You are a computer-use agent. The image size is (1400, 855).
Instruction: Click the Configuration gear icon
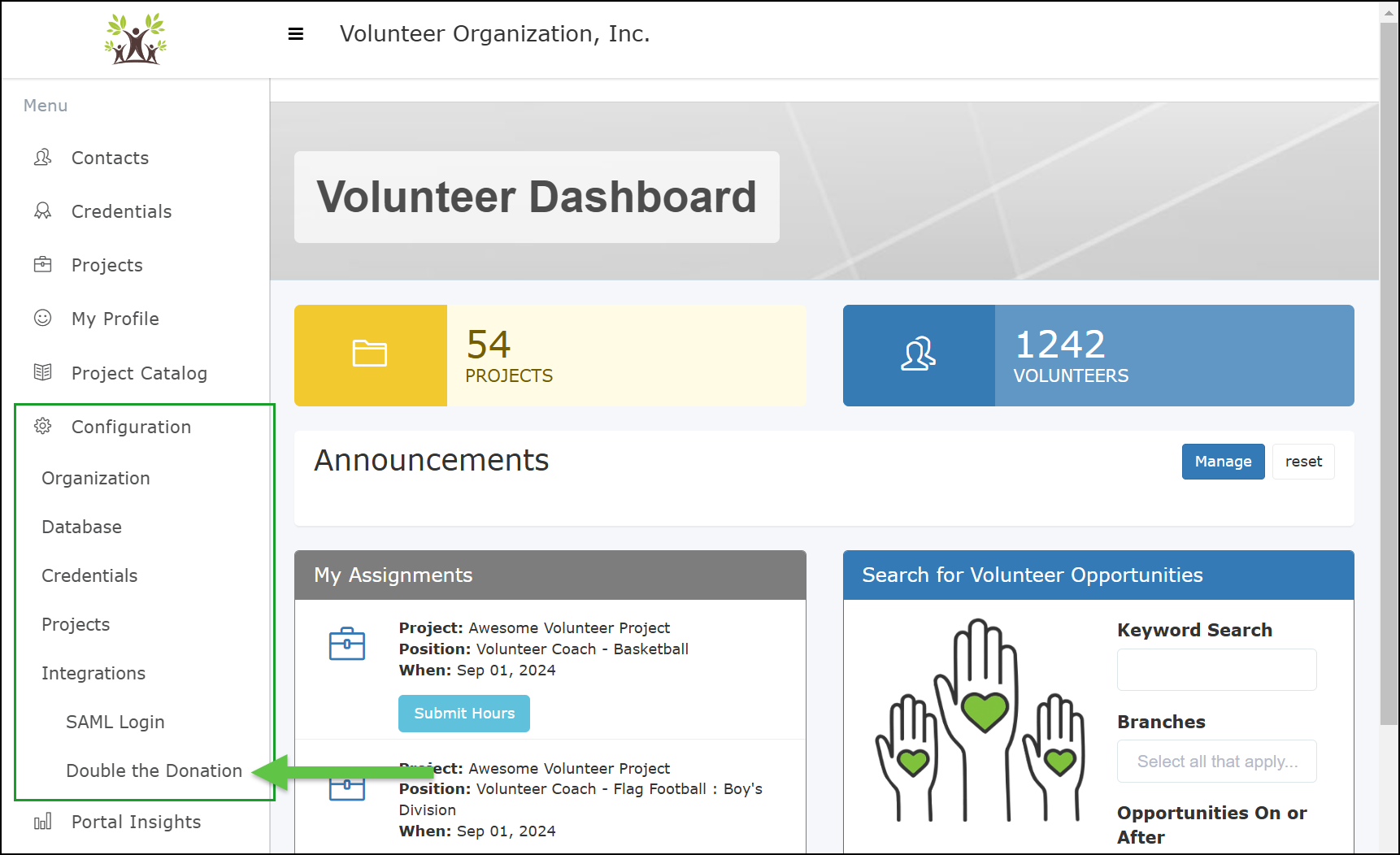pyautogui.click(x=44, y=426)
